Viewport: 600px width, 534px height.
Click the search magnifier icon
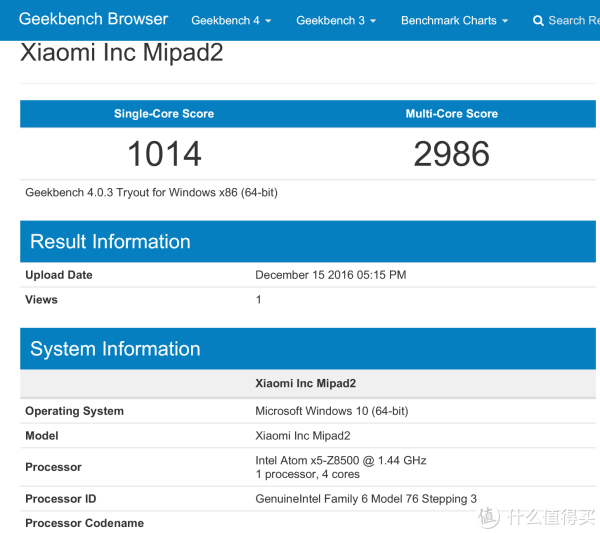[538, 21]
